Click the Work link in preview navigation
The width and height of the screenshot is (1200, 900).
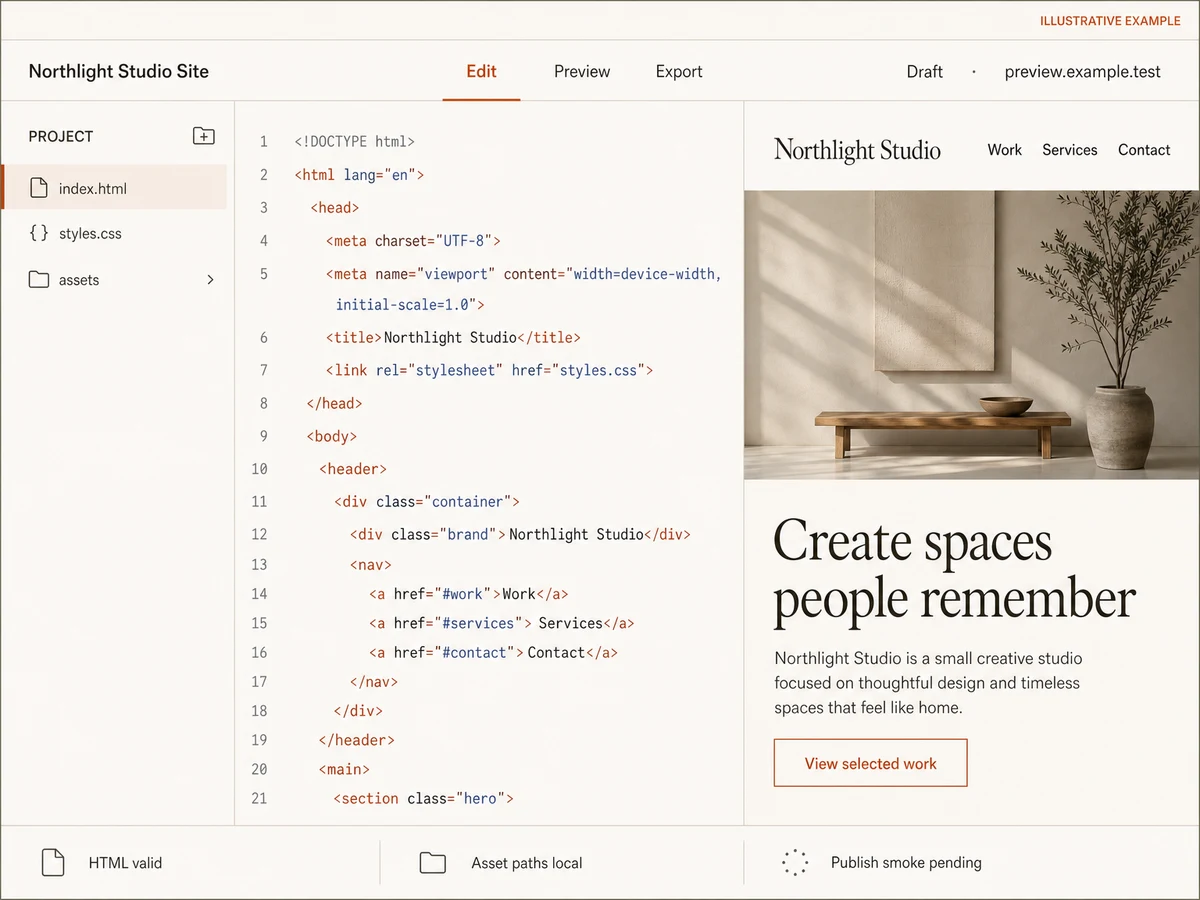click(x=1004, y=150)
